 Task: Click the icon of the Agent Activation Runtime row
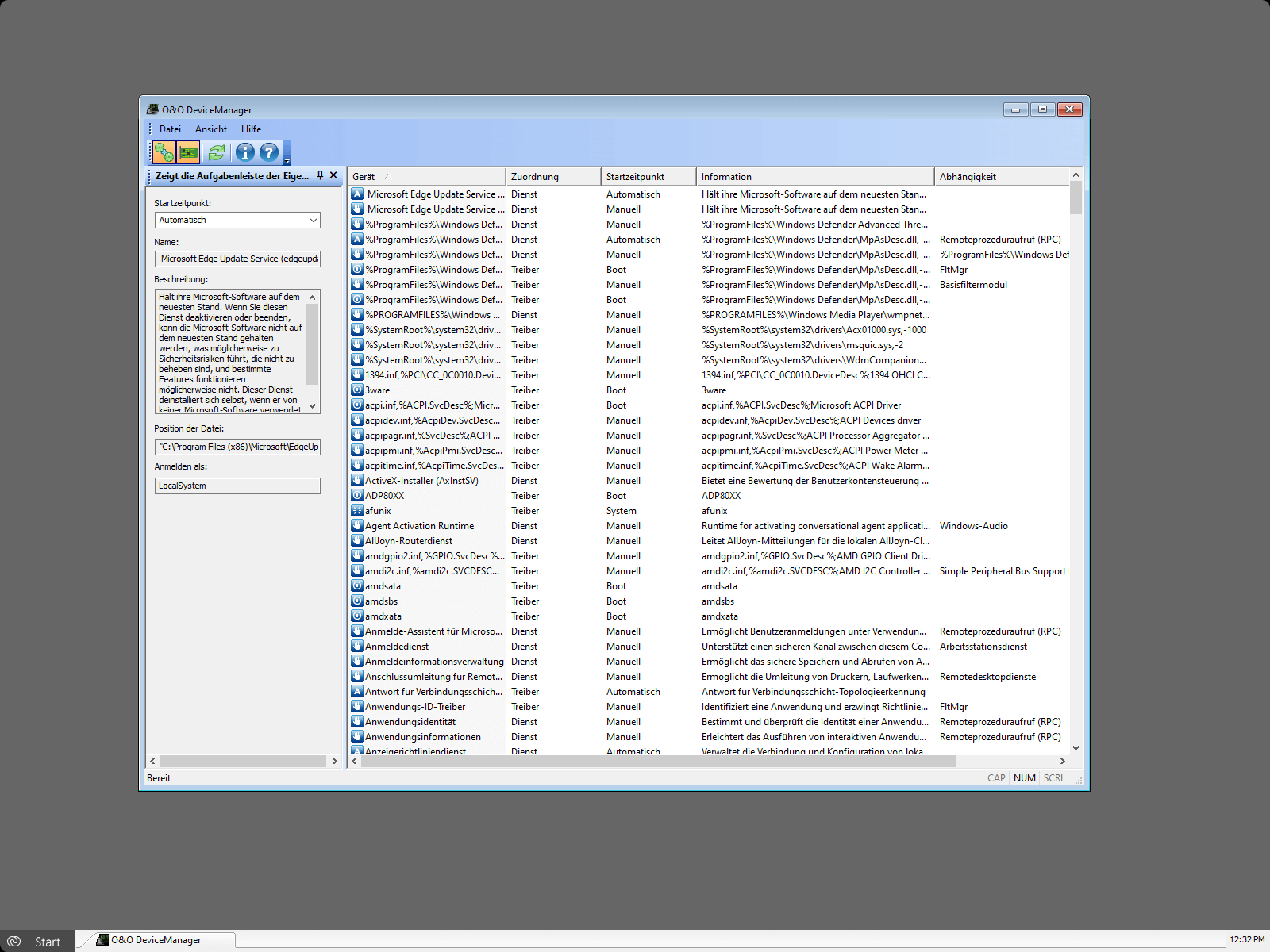[357, 525]
